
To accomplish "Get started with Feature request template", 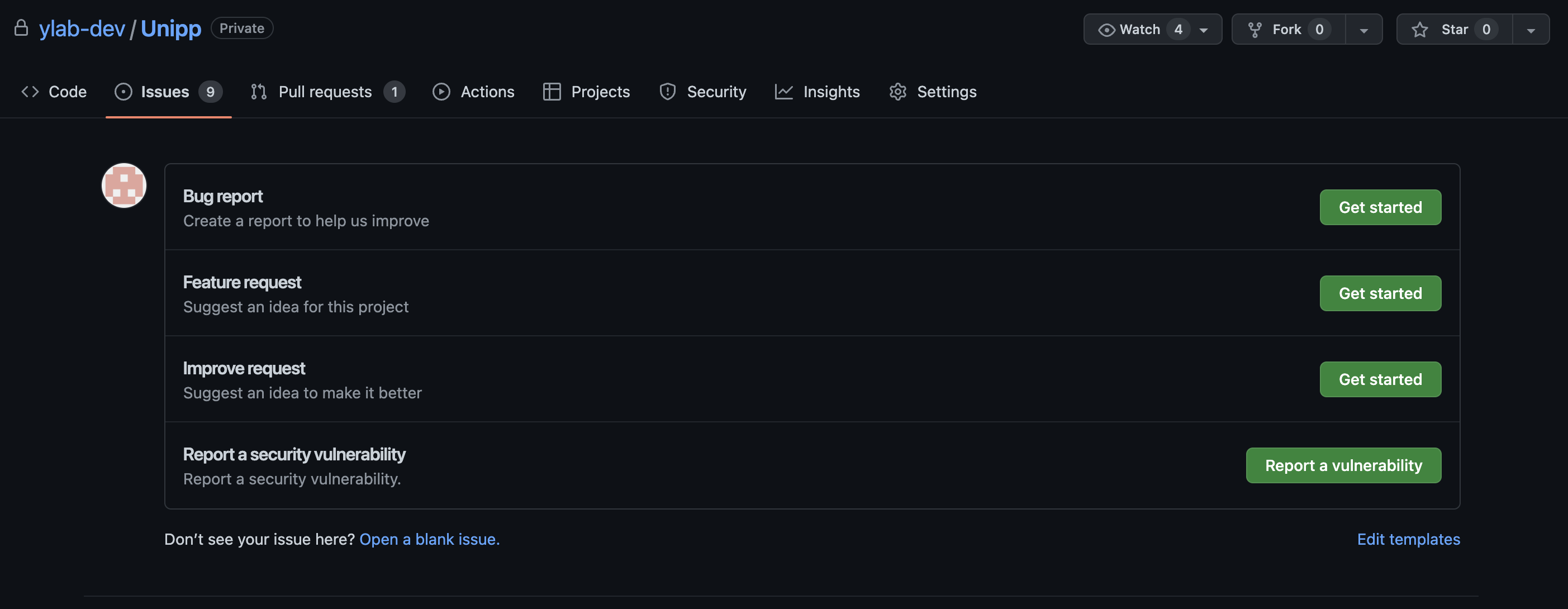I will click(1379, 293).
